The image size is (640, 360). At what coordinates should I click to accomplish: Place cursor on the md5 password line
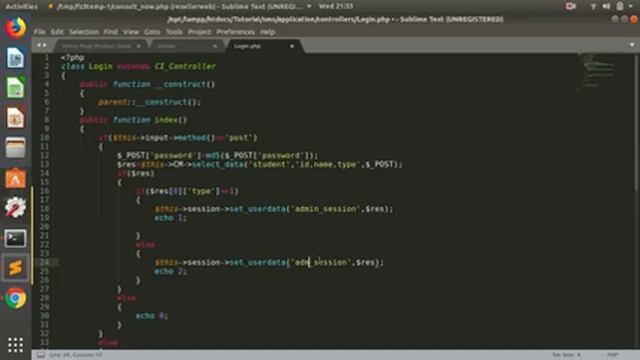(218, 156)
